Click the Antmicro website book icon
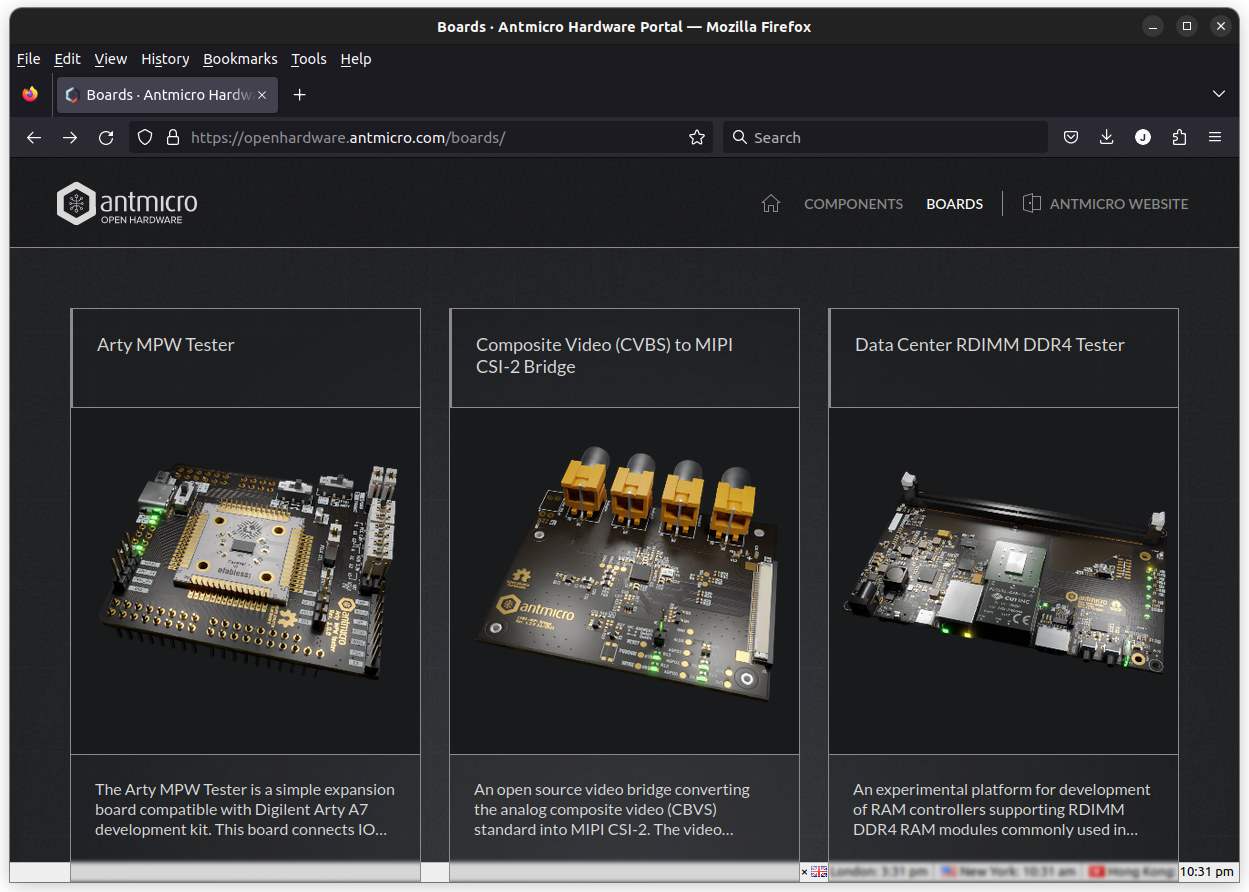 click(x=1031, y=203)
